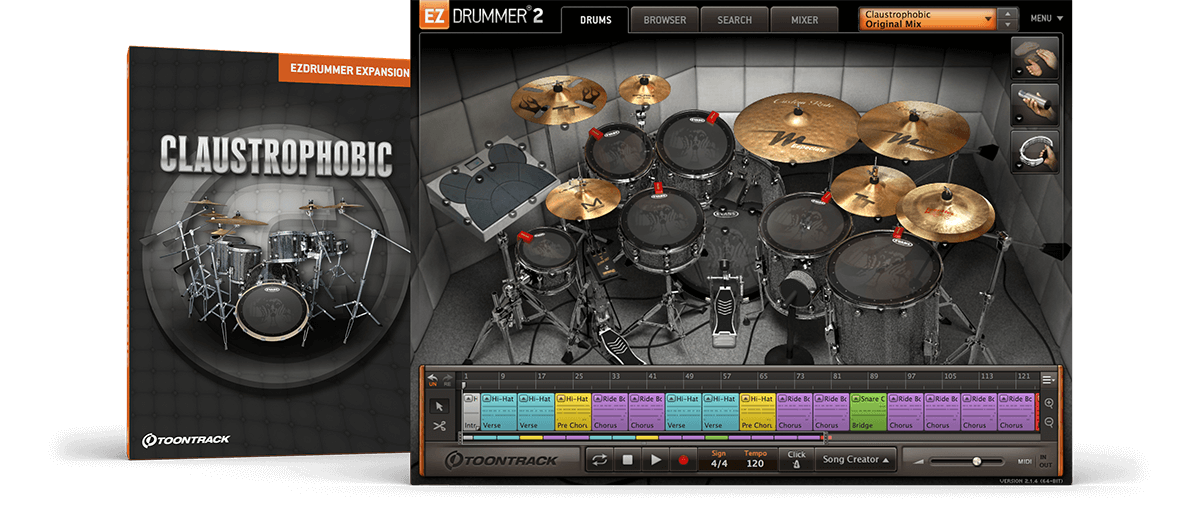
Task: Click the Undo arrow icon
Action: tap(432, 379)
